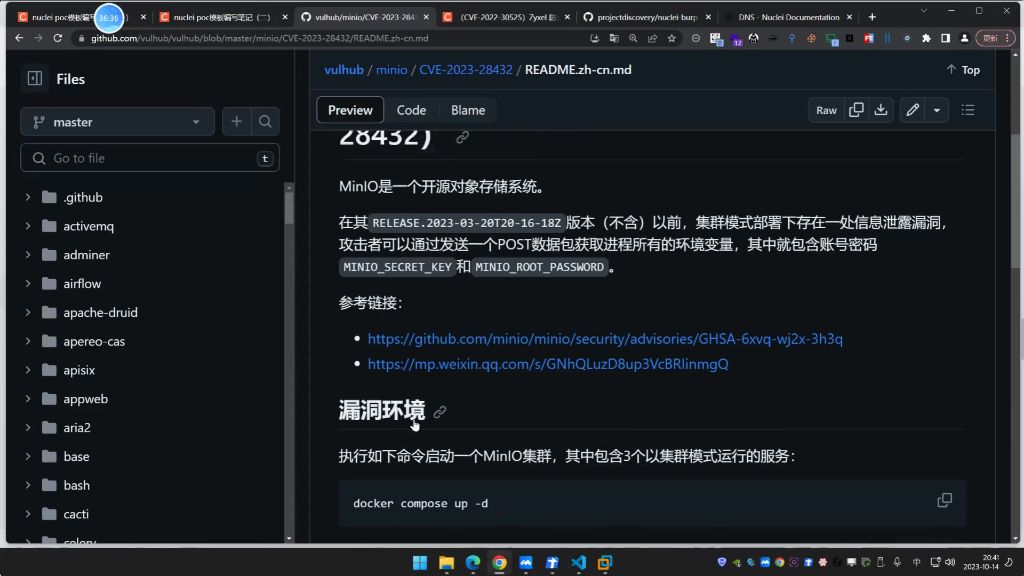Share this page icon in address bar
Viewport: 1024px width, 576px height.
click(x=652, y=39)
